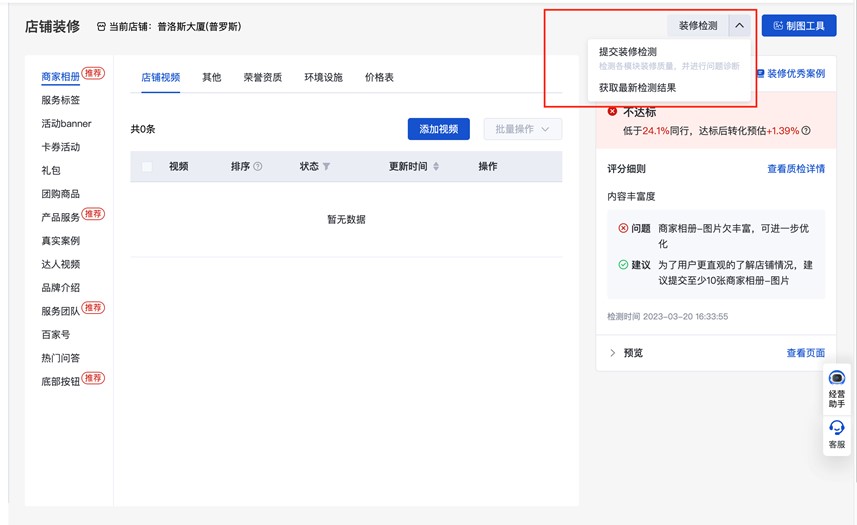857x525 pixels.
Task: Toggle select-all checkbox in table header
Action: point(147,167)
